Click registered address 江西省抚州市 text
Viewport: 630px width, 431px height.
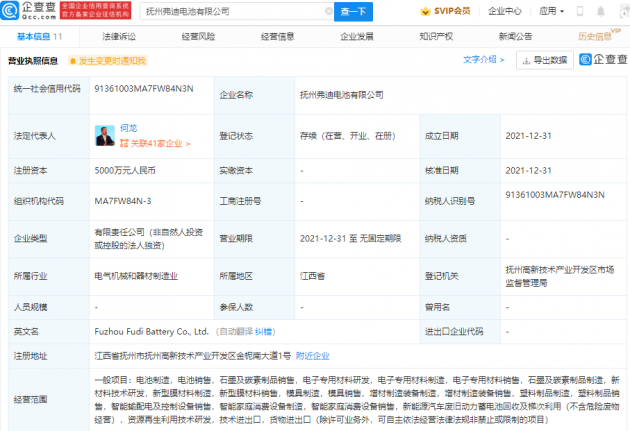coord(192,356)
